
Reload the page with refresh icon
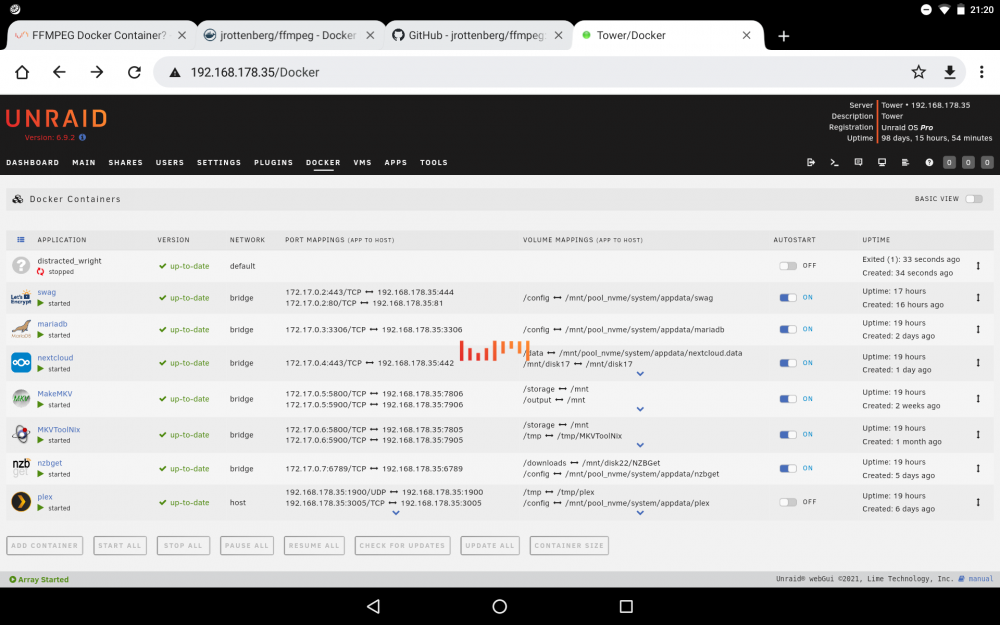click(134, 72)
